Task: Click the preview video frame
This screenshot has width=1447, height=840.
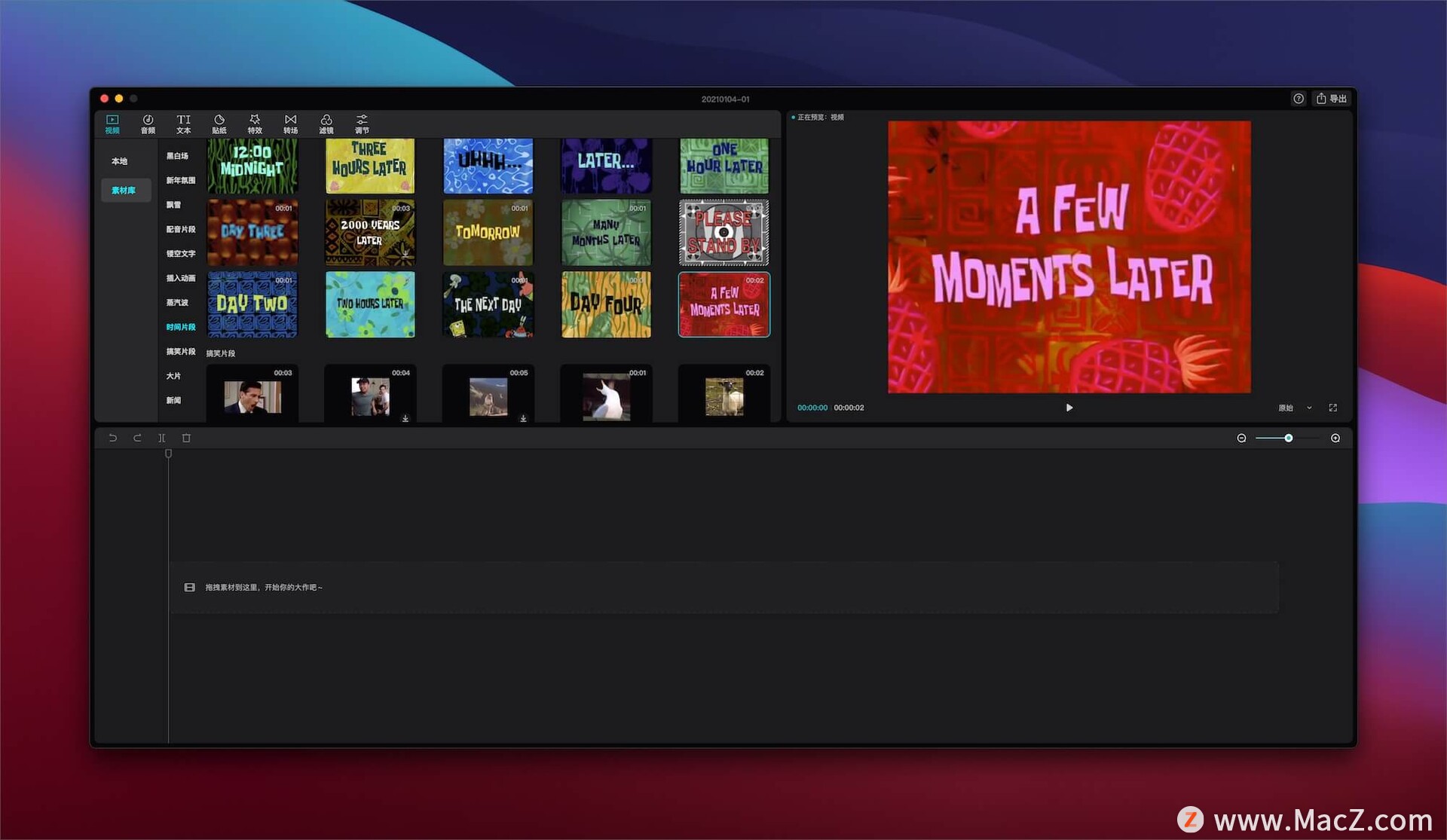Action: (x=1069, y=257)
